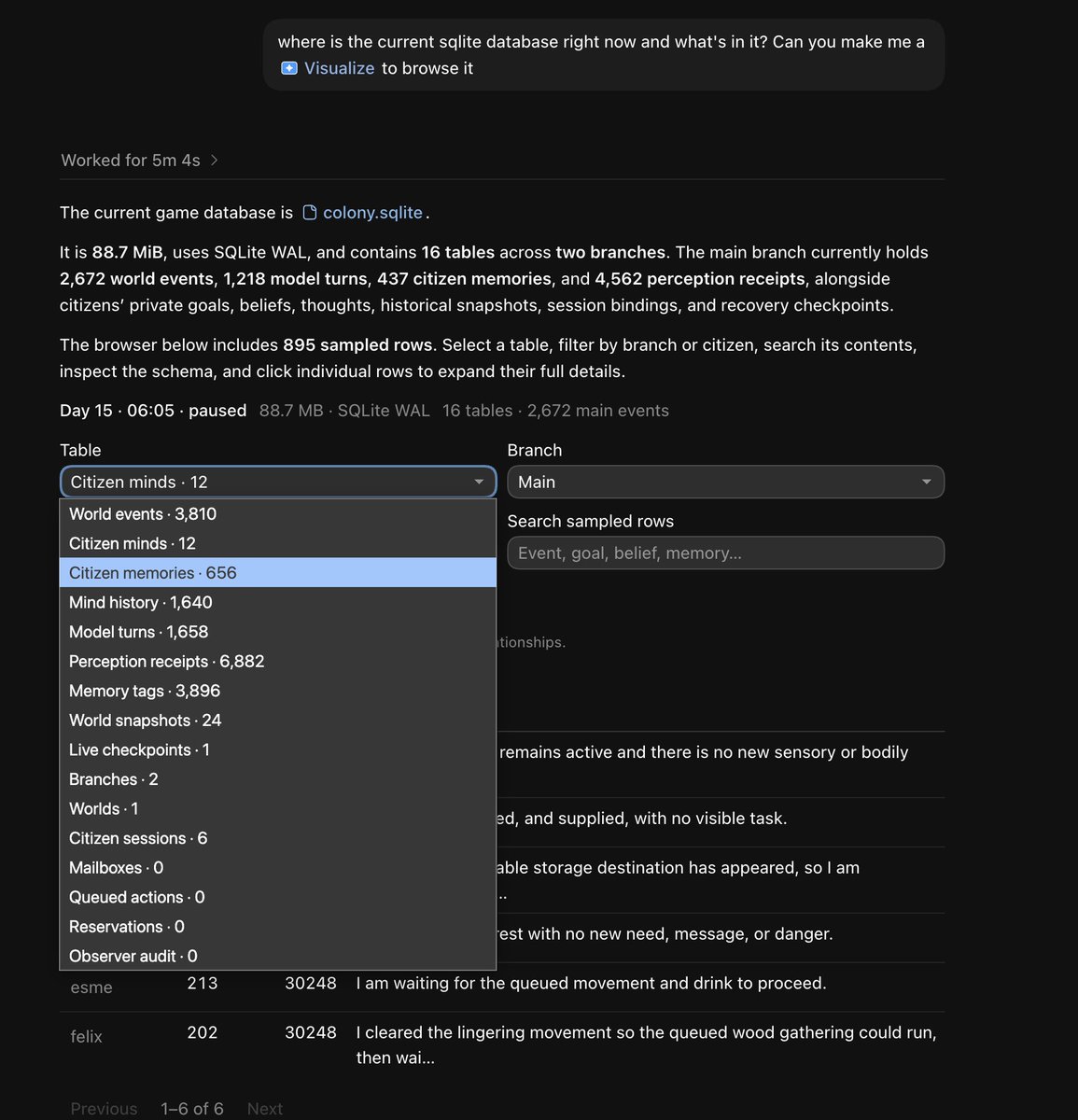Click the Worked for 5m 4s label
The width and height of the screenshot is (1078, 1120).
click(131, 161)
